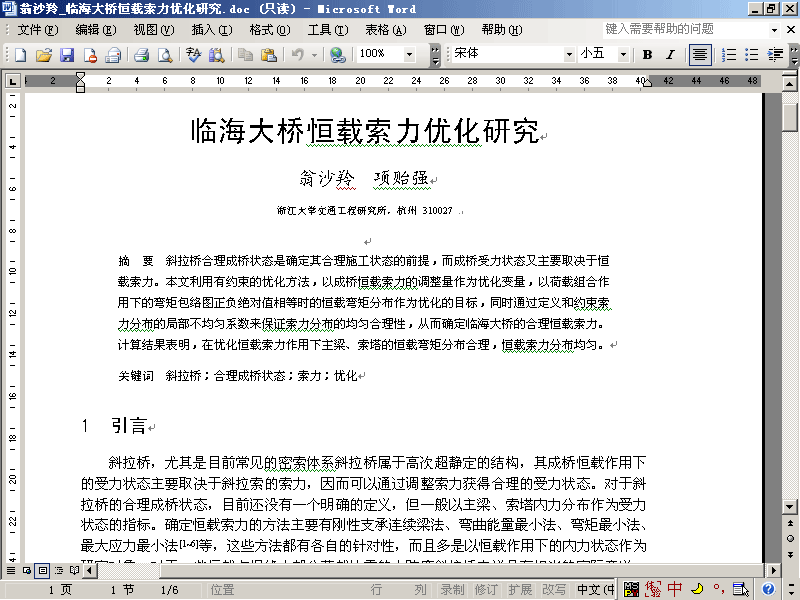
Task: Click the New Blank Document icon
Action: (20, 55)
